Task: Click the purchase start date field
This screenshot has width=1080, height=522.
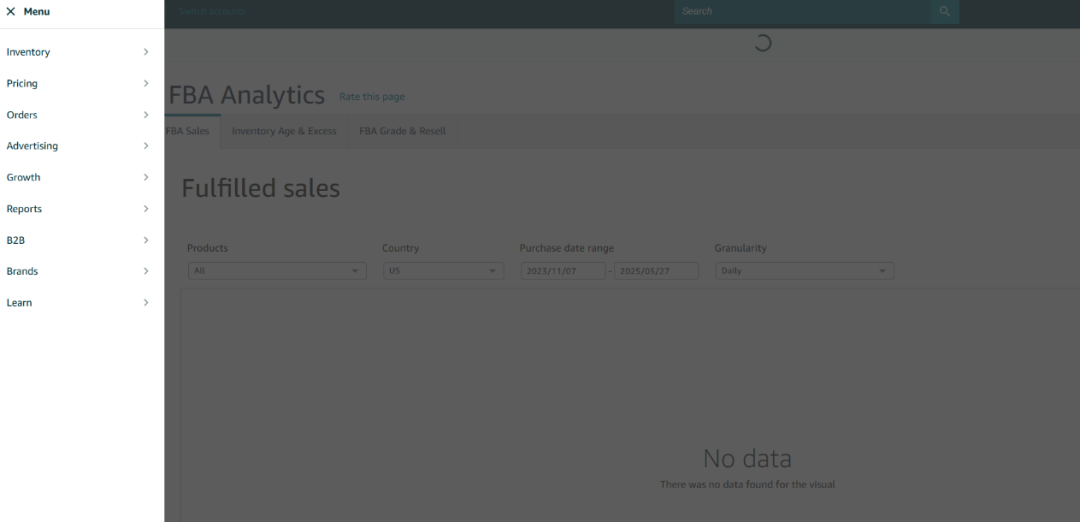Action: 562,271
